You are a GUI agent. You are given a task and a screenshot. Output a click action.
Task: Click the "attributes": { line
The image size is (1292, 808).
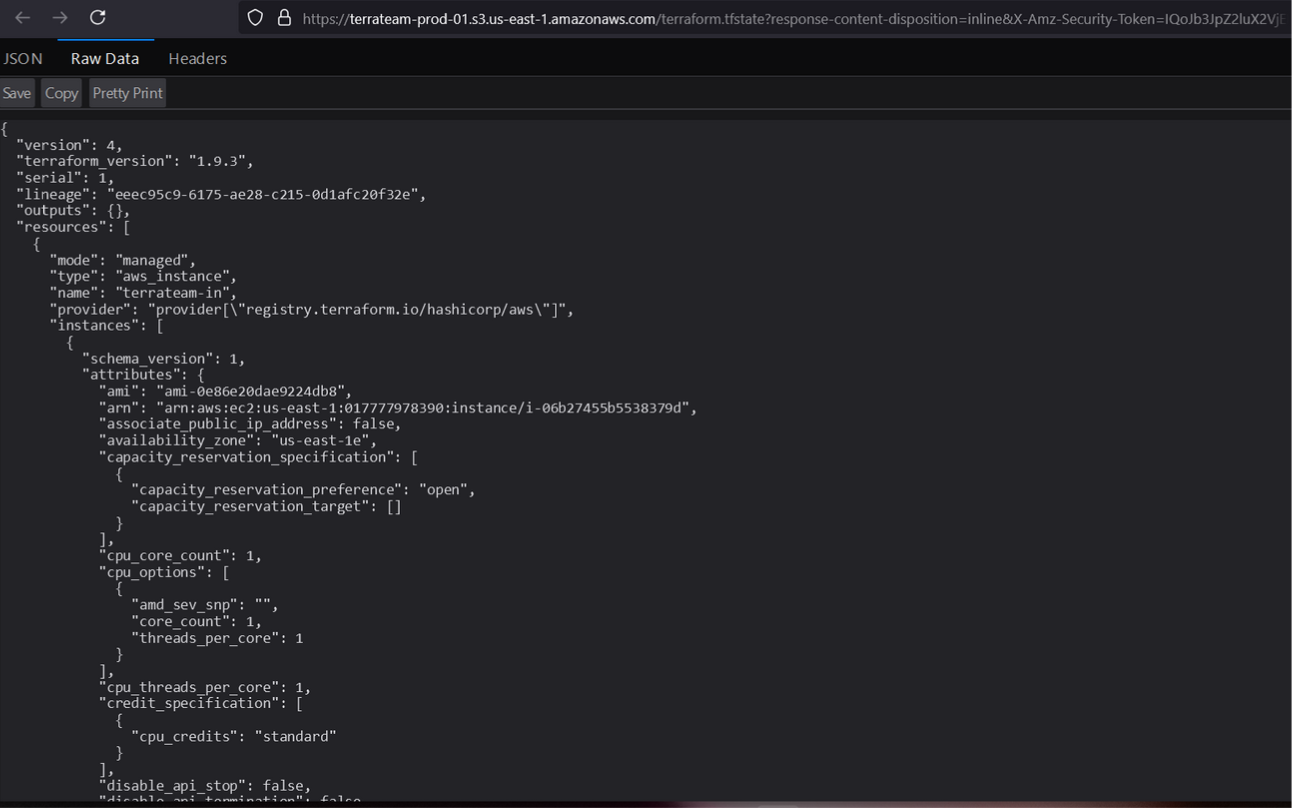(x=143, y=374)
